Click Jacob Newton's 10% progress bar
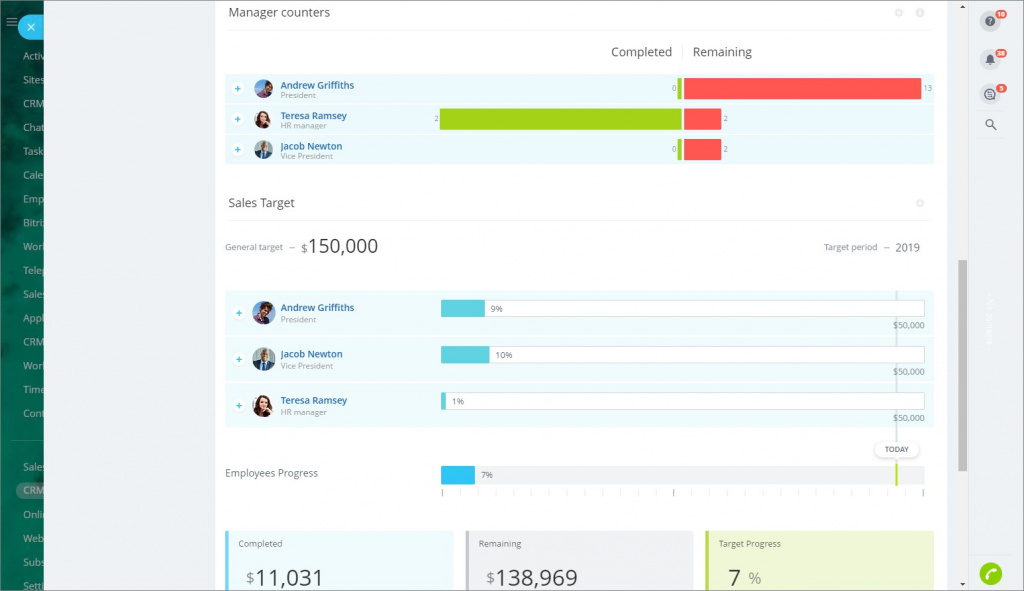Image resolution: width=1024 pixels, height=591 pixels. [x=465, y=355]
